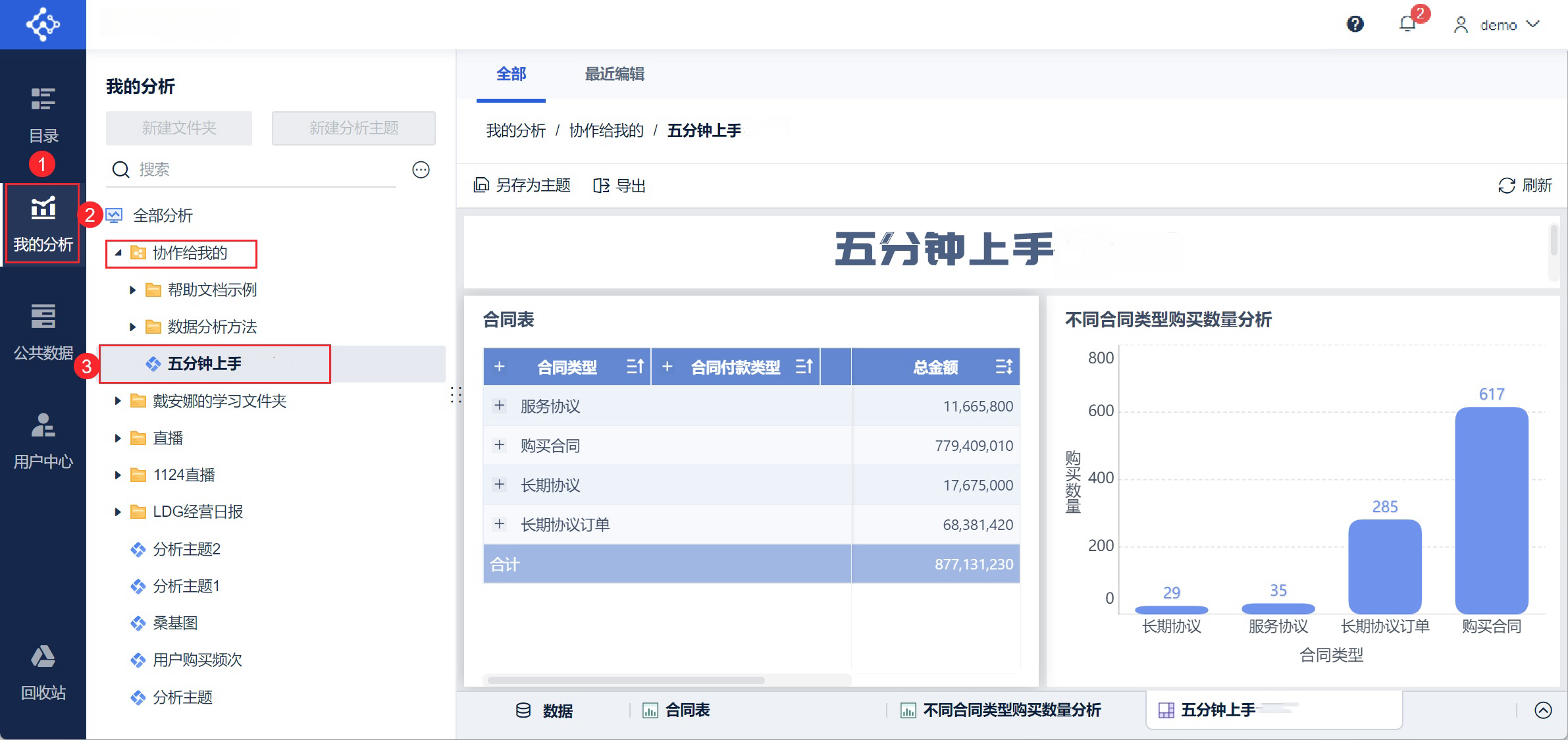
Task: Expand the 数据分析方法 folder
Action: [x=132, y=327]
